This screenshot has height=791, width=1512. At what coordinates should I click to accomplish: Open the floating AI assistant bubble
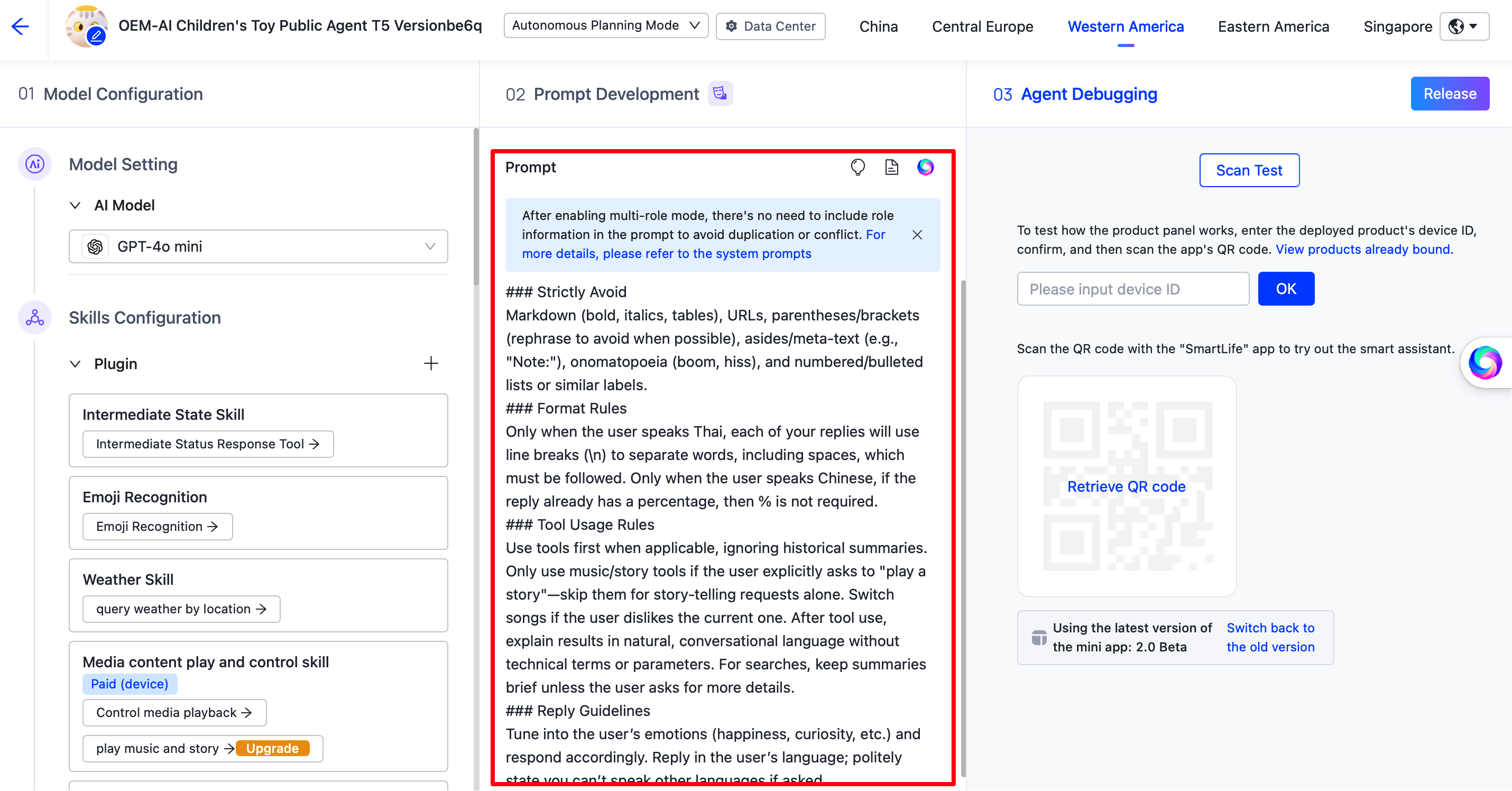pyautogui.click(x=1485, y=362)
